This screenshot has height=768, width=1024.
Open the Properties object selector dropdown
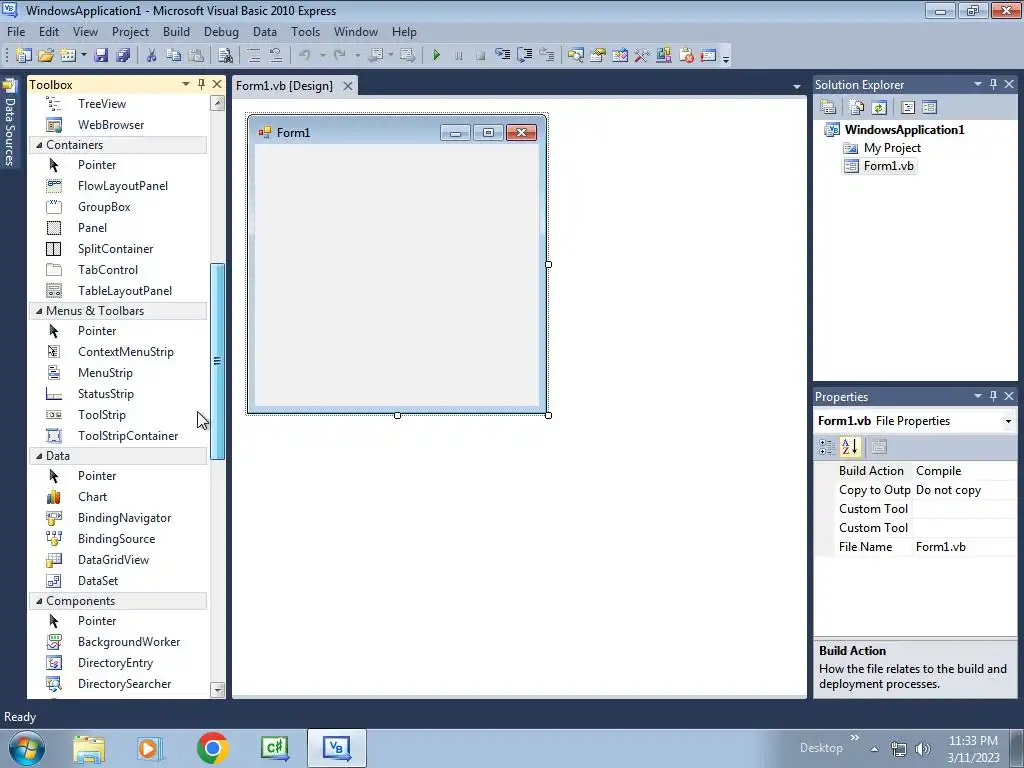[x=1008, y=421]
